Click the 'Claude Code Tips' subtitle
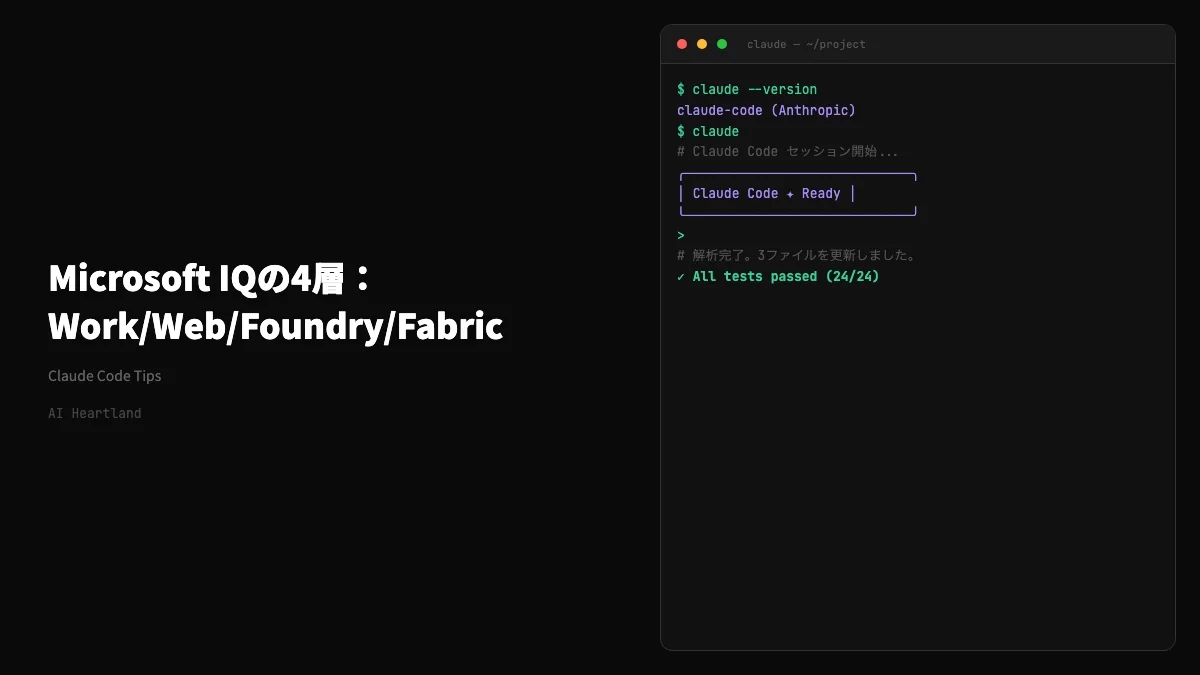Screen dimensions: 1200x675 point(105,376)
